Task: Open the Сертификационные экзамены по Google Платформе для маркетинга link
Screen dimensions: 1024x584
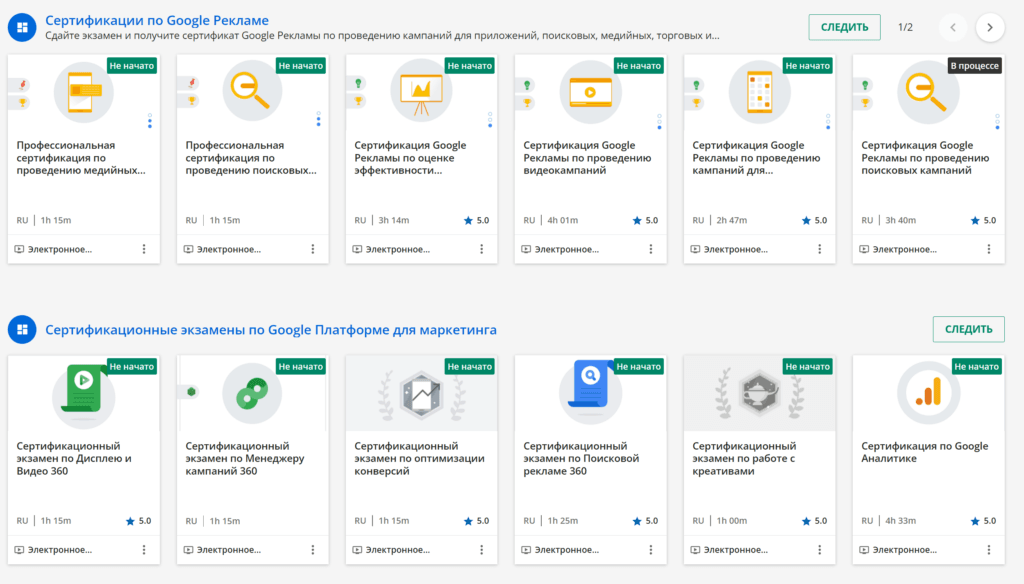Action: coord(271,330)
